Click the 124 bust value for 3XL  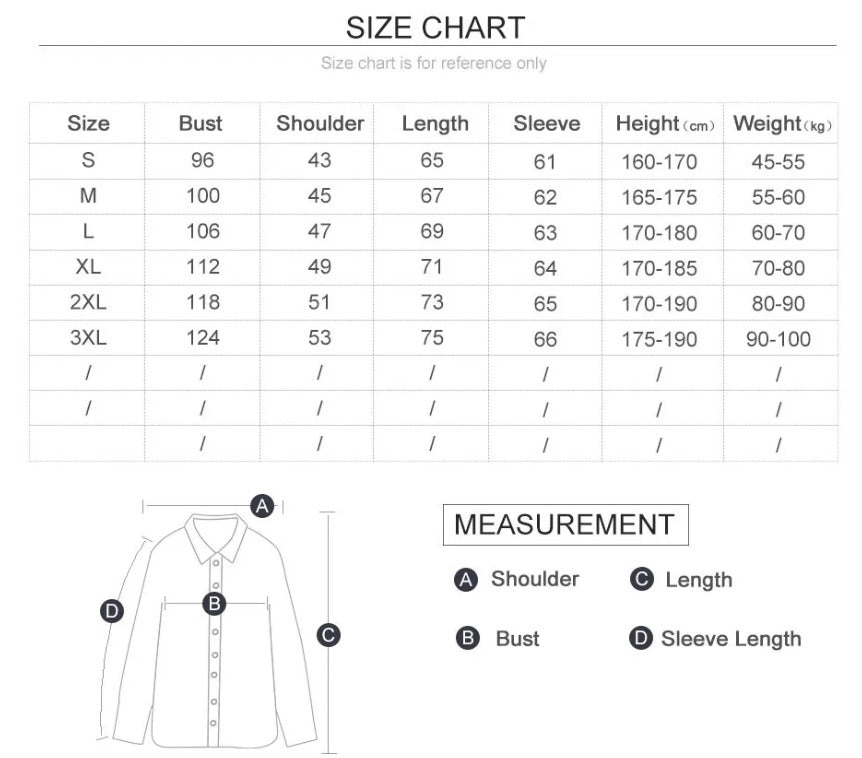point(203,339)
